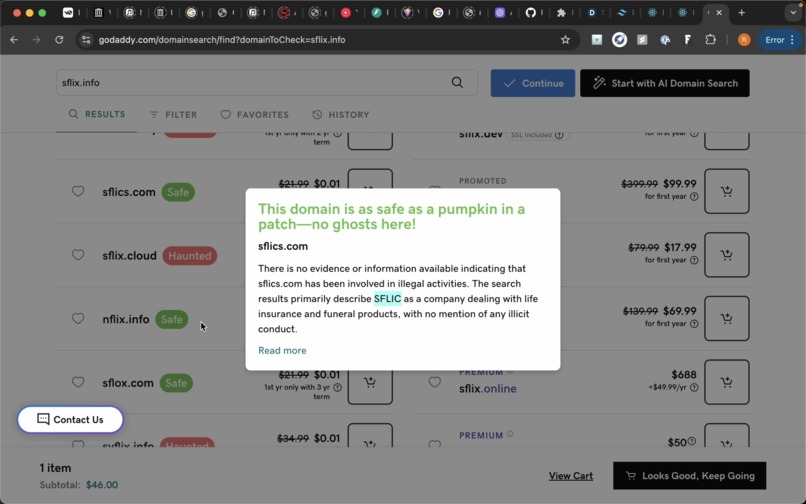Click the highlighted SFLIC word in the popup
Screen dimensions: 806x504
point(387,299)
